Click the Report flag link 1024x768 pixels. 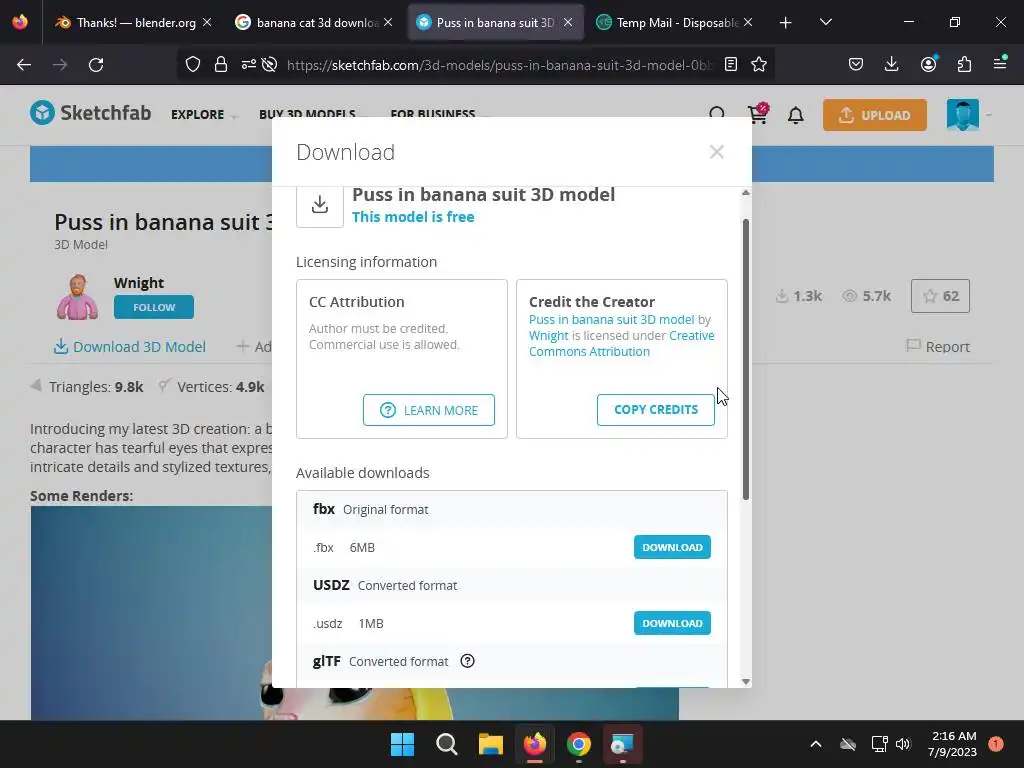tap(938, 346)
